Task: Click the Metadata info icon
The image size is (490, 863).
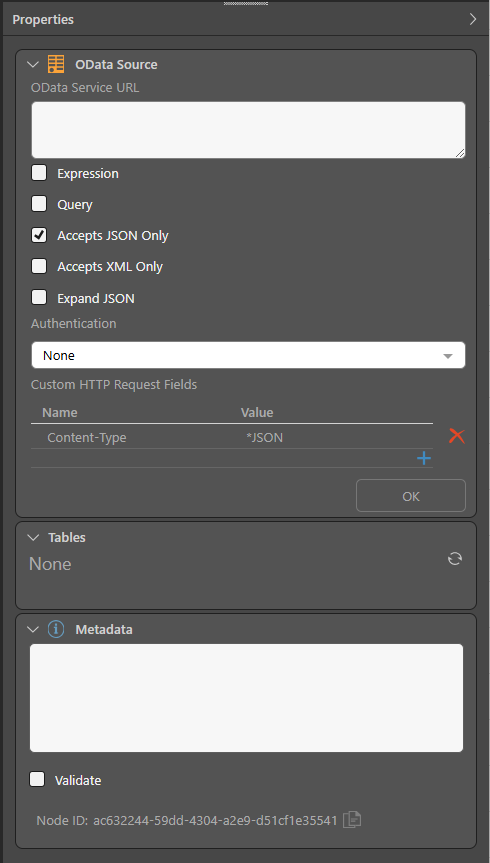Action: point(56,629)
